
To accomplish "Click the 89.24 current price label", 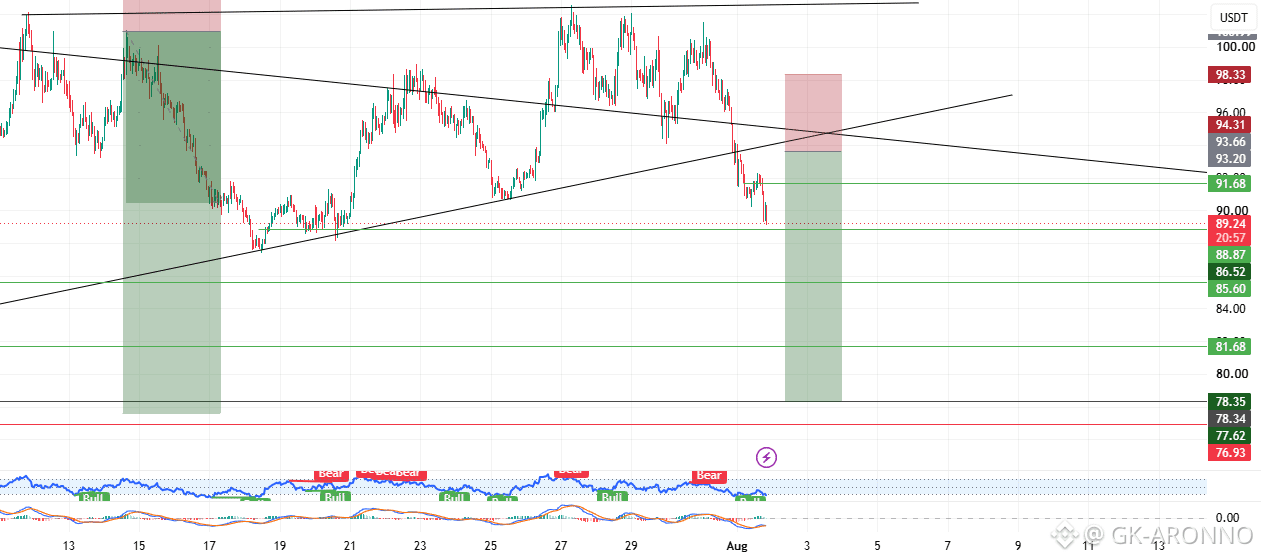I will pos(1229,223).
